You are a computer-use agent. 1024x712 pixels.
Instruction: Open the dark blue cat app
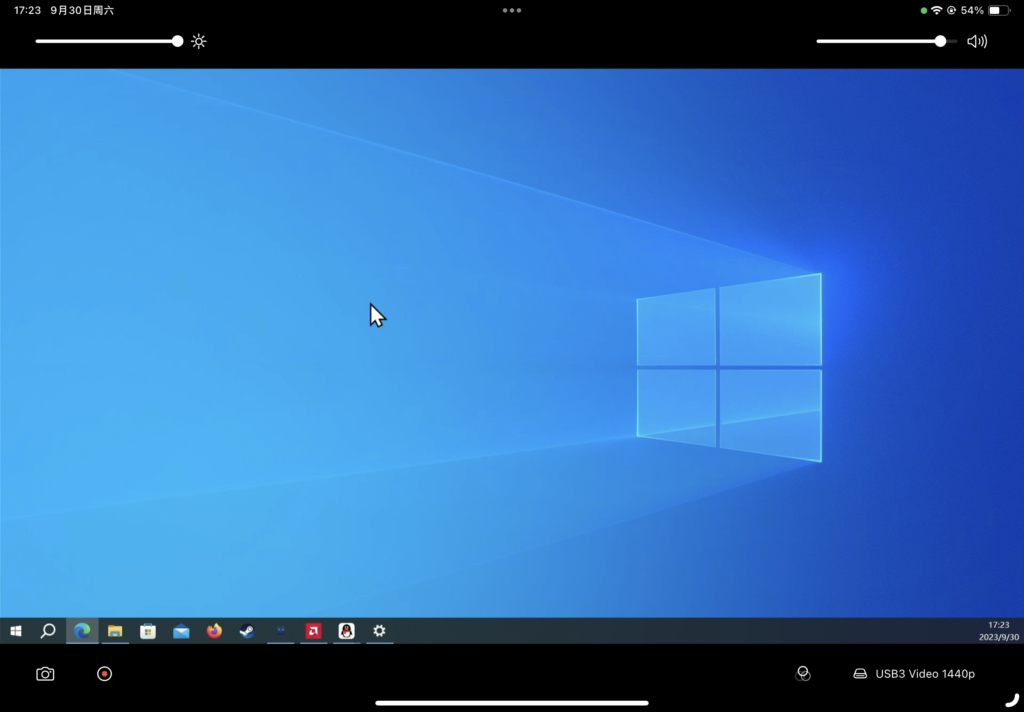click(281, 631)
